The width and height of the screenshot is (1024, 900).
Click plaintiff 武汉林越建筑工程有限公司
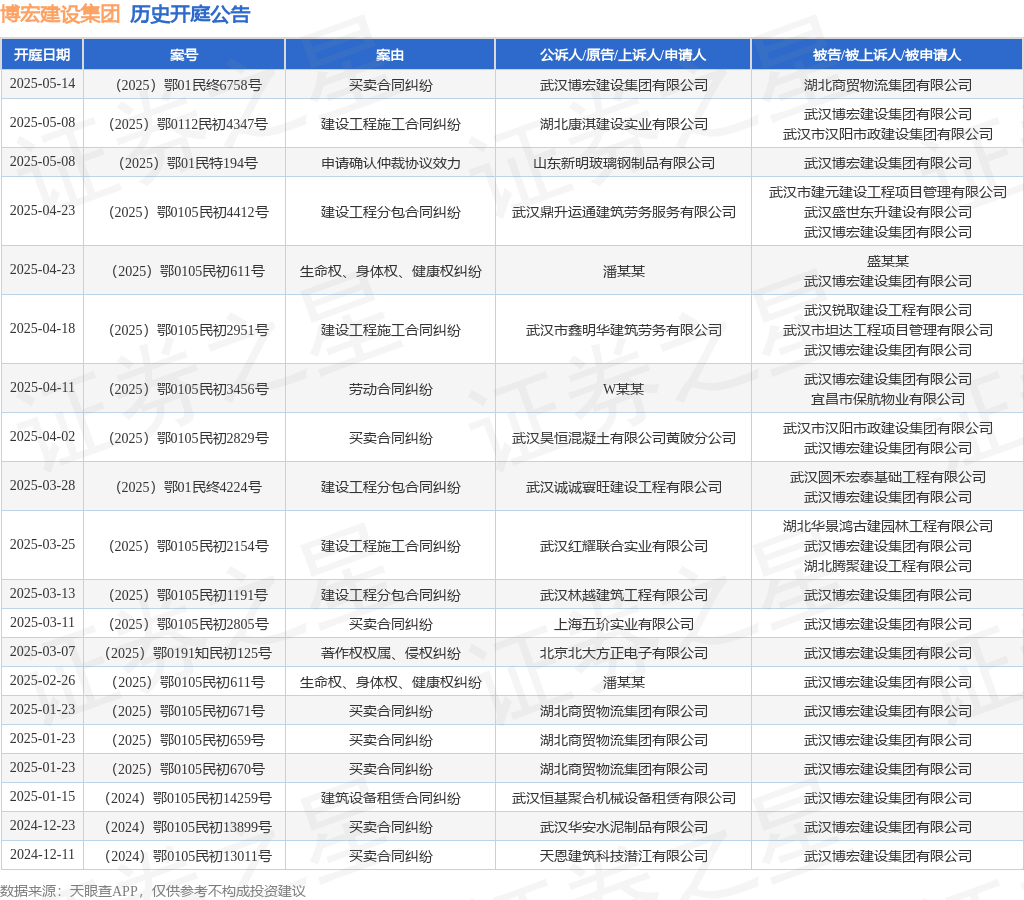click(x=624, y=595)
